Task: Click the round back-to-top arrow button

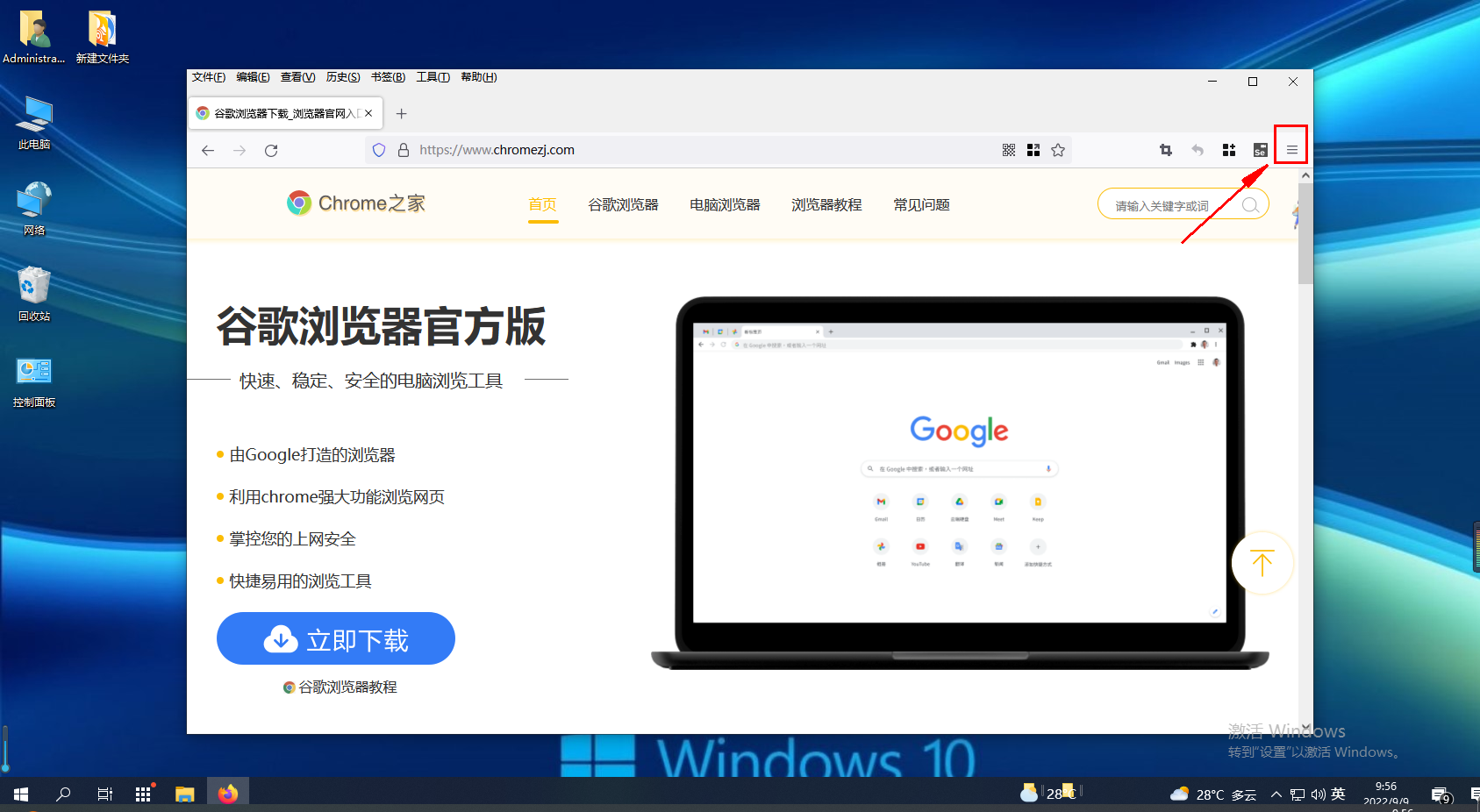Action: click(x=1262, y=563)
